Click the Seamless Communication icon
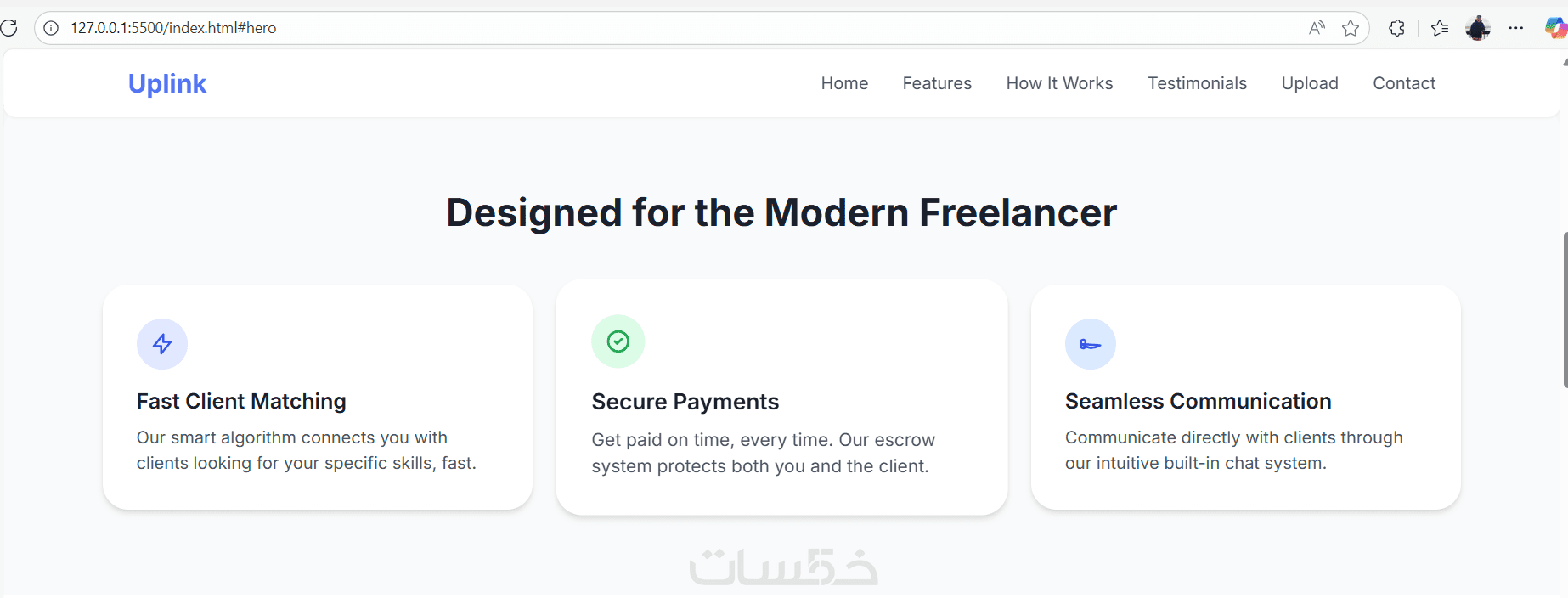Screen dimensions: 1568x598 click(x=1091, y=344)
